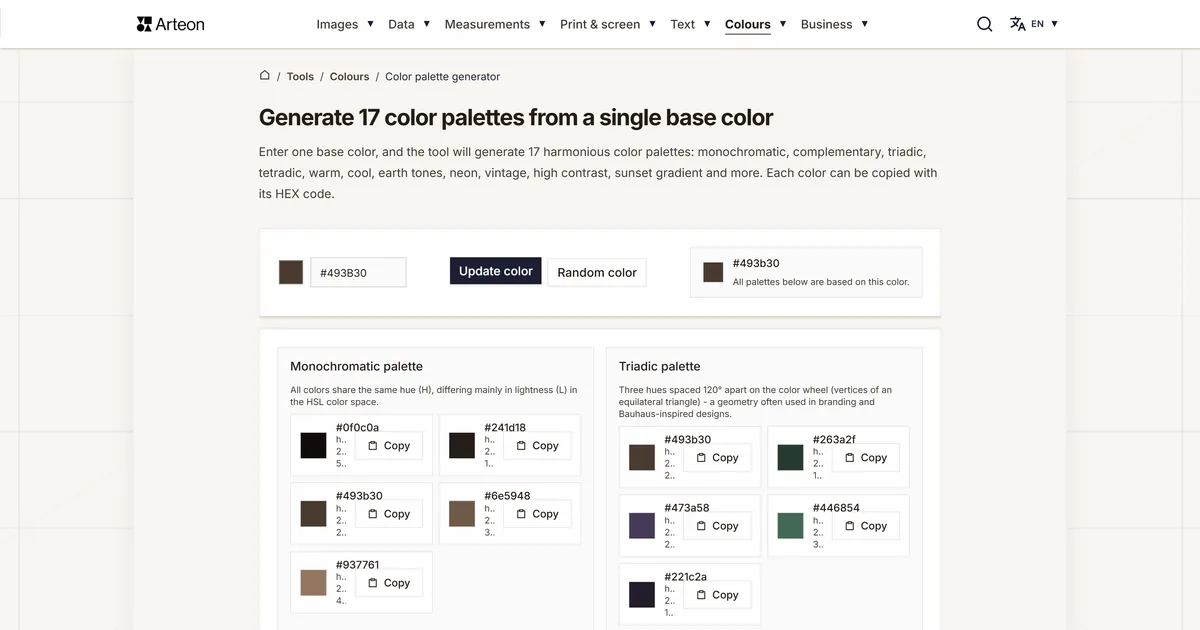Open the Arteon logo home link

tap(170, 24)
